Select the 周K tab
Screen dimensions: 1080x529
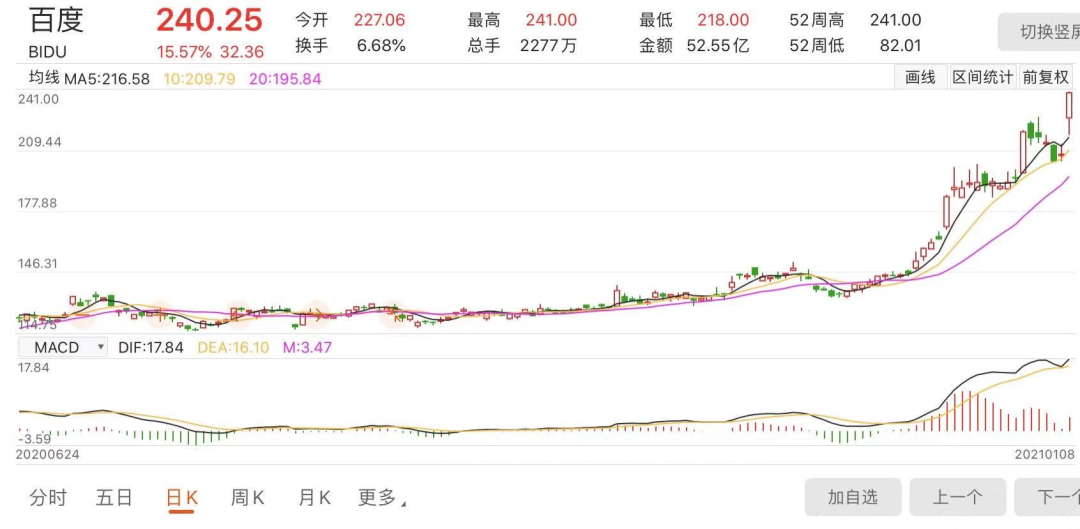[247, 497]
